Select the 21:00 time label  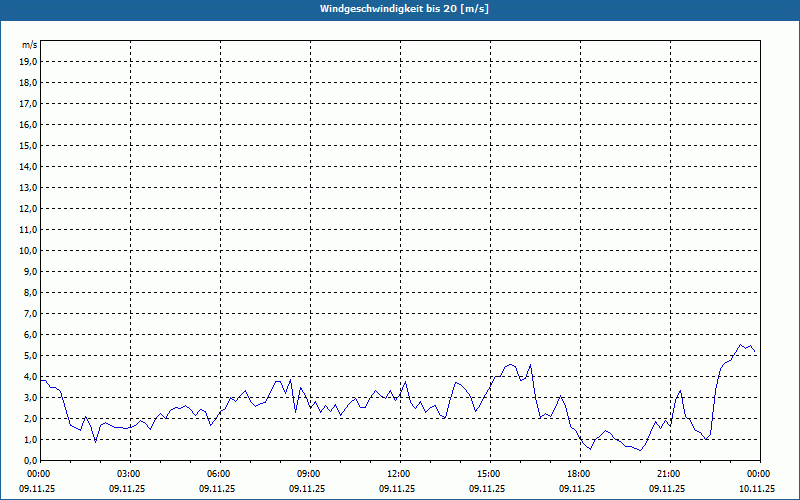(669, 474)
